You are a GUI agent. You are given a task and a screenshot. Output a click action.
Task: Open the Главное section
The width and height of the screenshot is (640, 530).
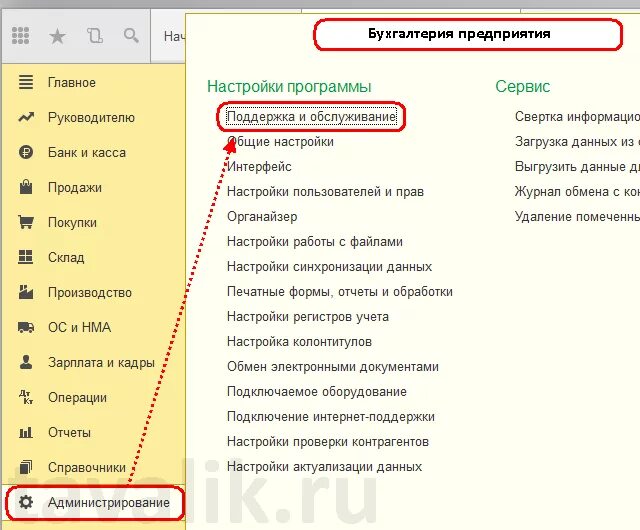pos(72,83)
